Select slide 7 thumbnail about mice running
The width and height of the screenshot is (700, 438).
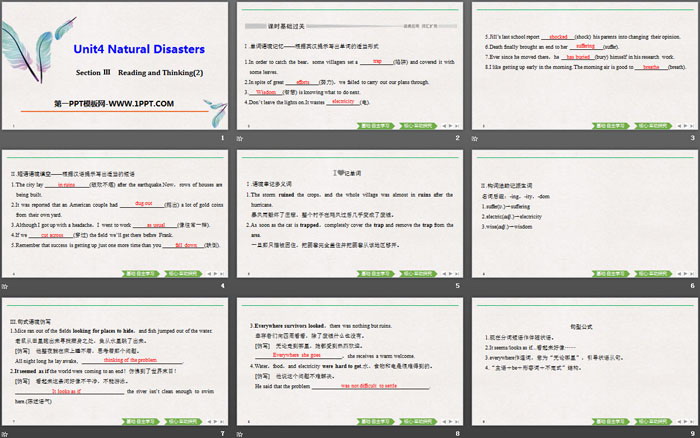[117, 362]
